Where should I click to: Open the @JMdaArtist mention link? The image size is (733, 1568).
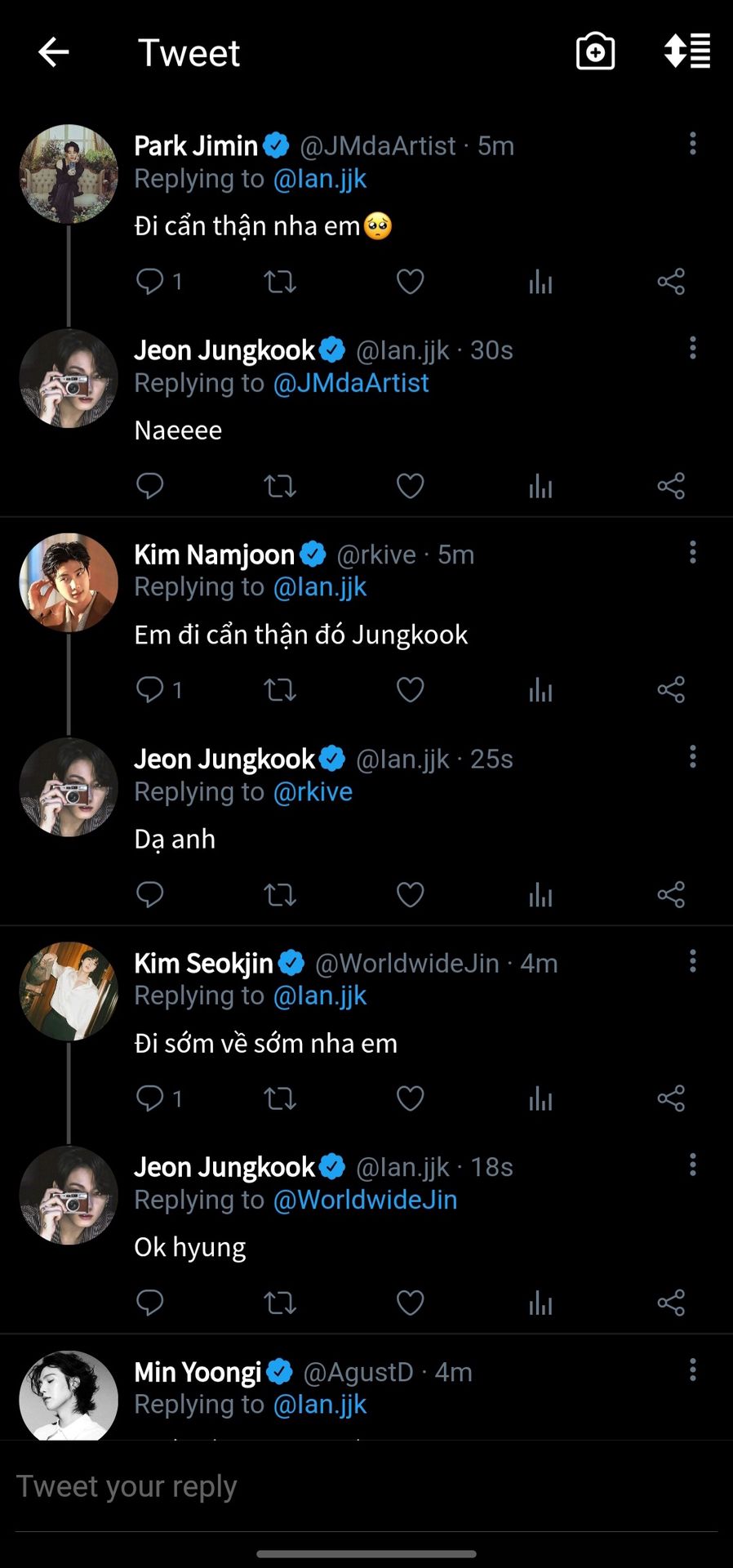coord(351,383)
